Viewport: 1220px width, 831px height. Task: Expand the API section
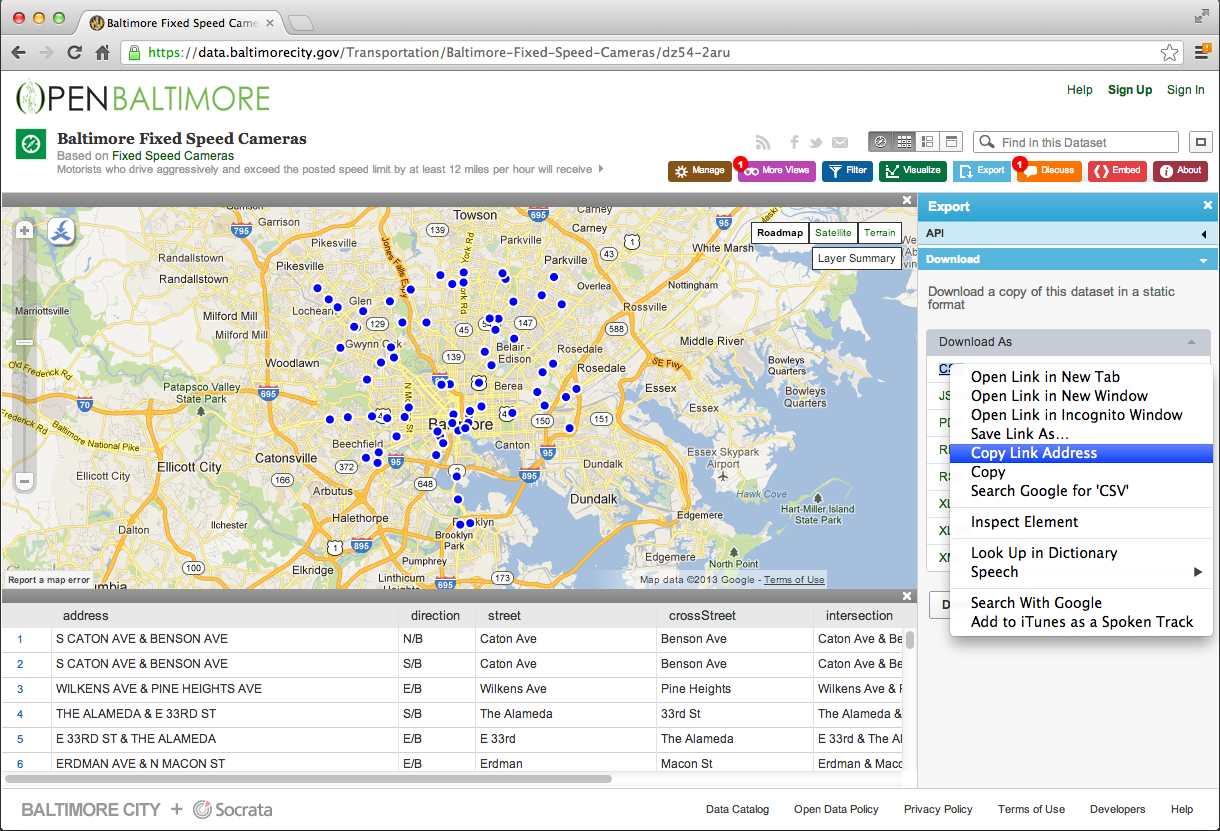1067,233
